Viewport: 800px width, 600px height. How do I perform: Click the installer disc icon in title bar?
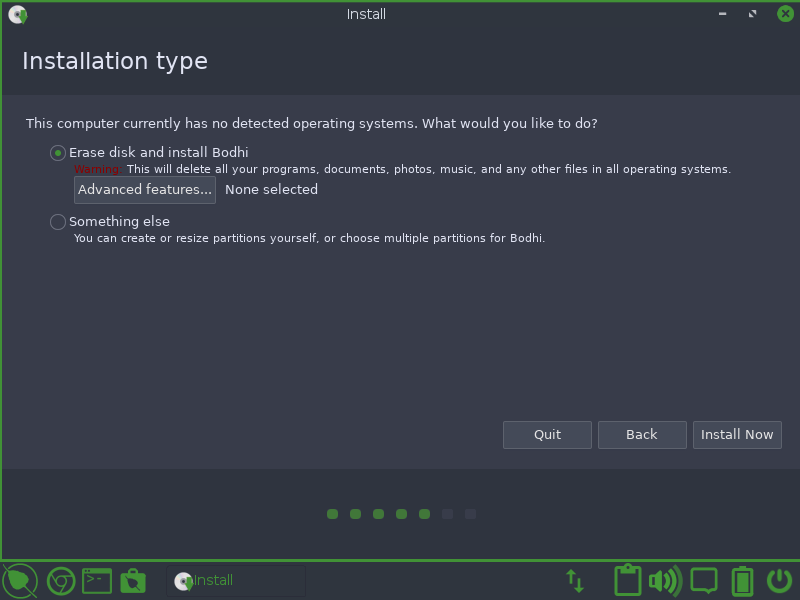(x=17, y=14)
